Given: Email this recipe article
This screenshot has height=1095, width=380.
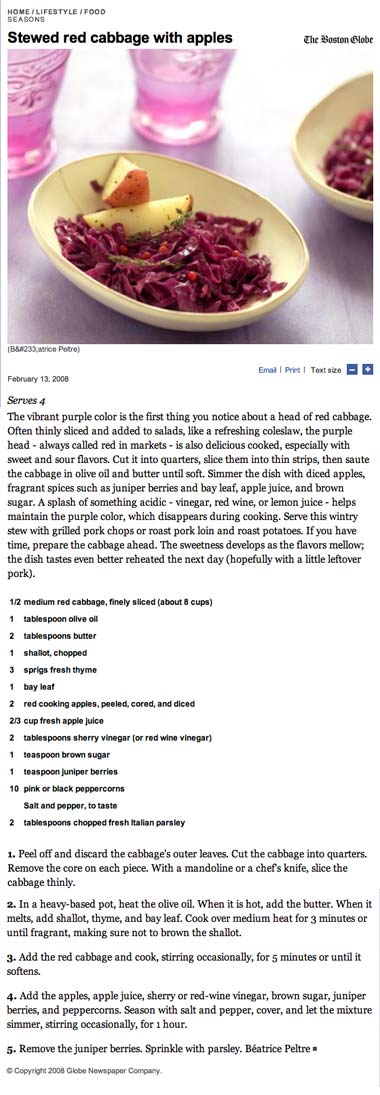Looking at the screenshot, I should click(268, 370).
